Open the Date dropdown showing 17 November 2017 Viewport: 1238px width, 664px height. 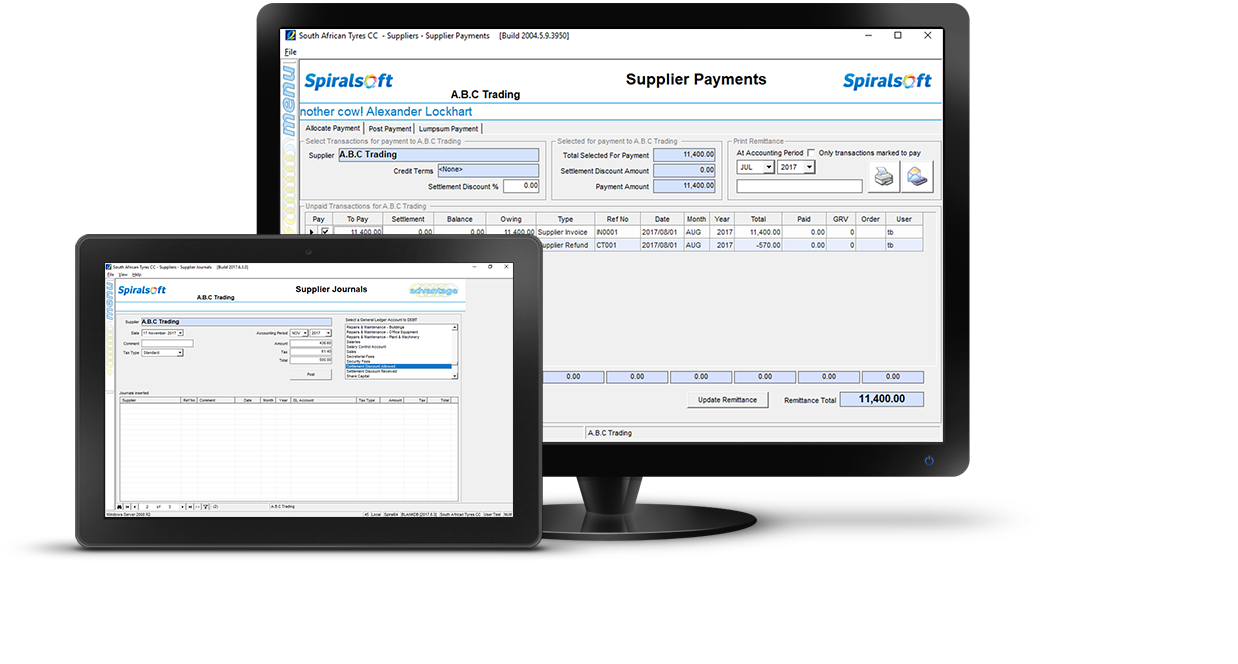pos(180,333)
